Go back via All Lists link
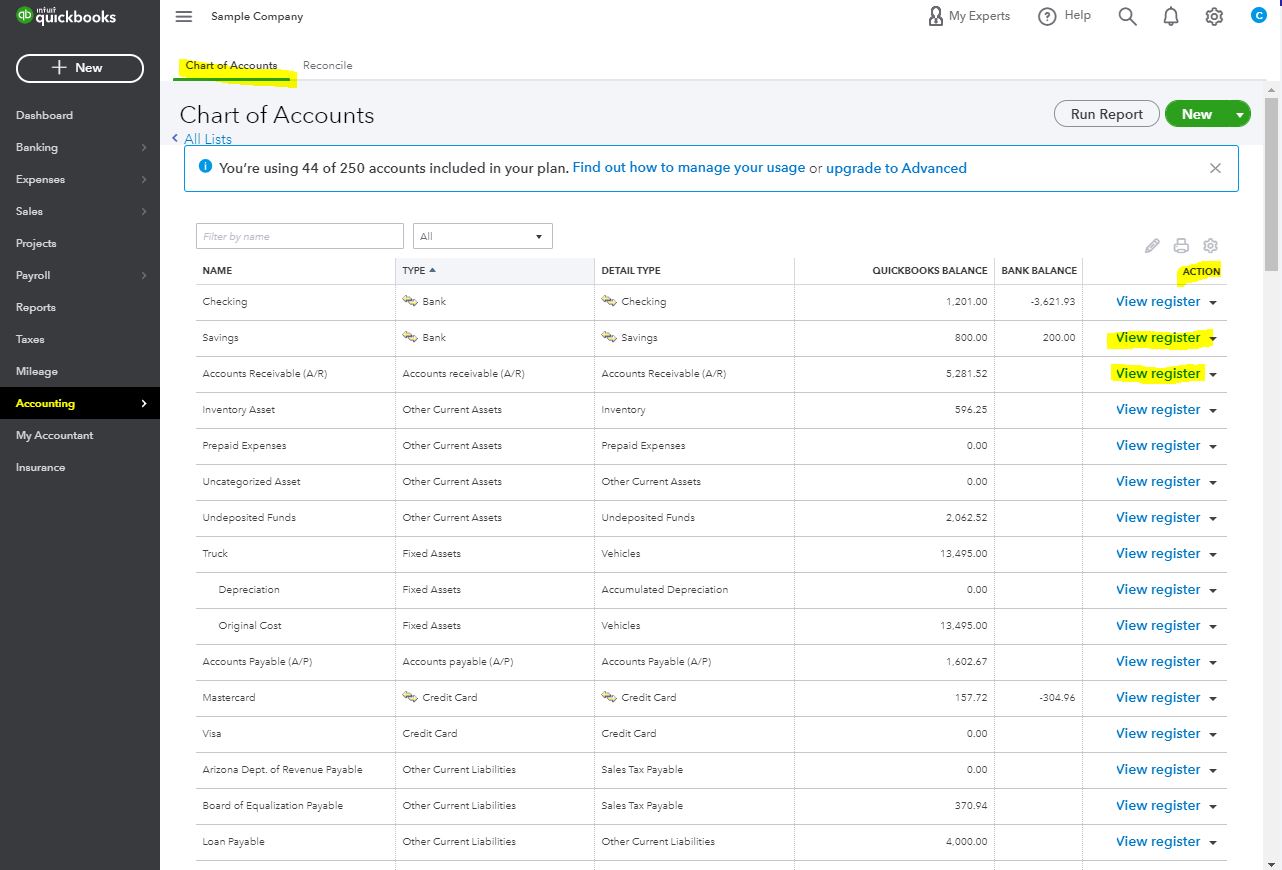The image size is (1282, 870). 207,139
